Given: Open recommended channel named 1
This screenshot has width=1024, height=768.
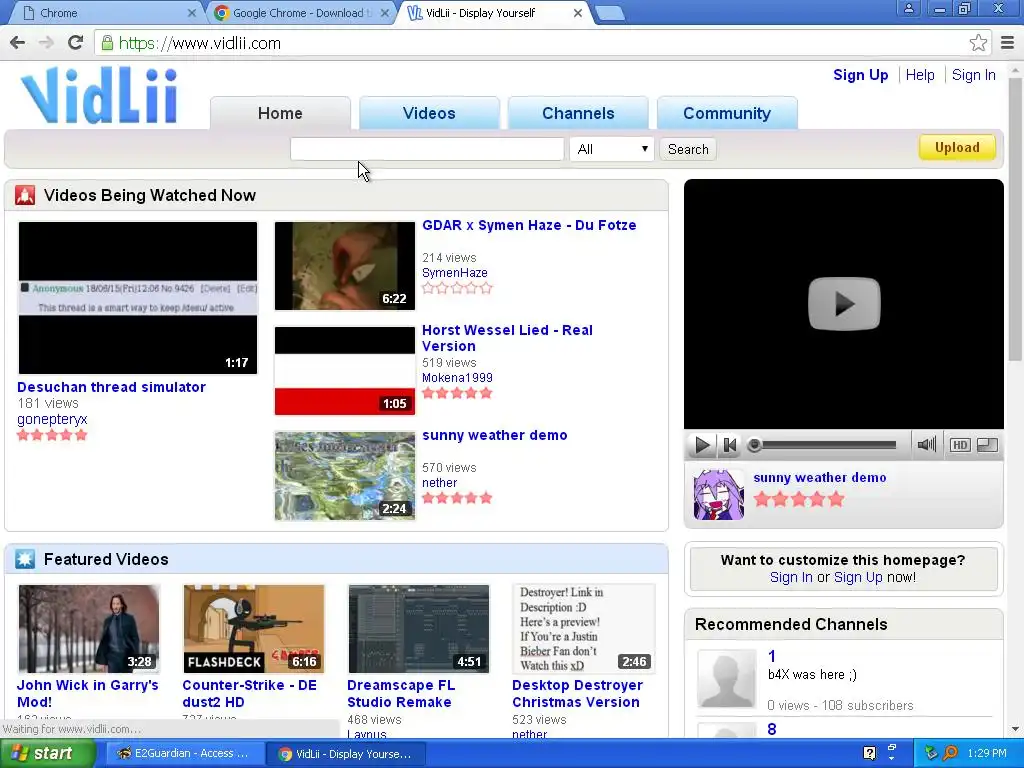Looking at the screenshot, I should (x=772, y=656).
